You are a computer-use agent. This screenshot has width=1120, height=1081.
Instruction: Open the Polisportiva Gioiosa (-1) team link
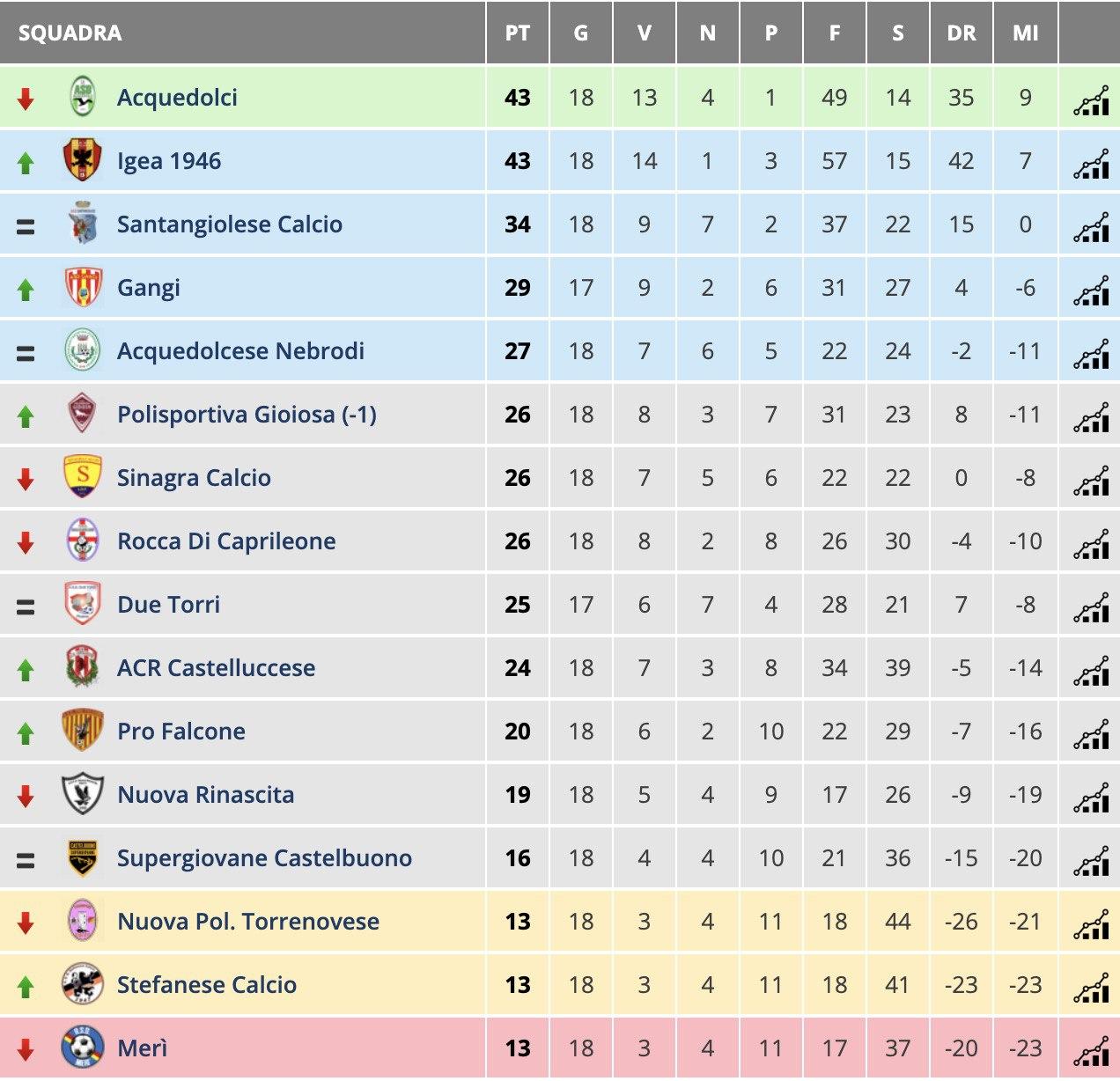pos(247,415)
